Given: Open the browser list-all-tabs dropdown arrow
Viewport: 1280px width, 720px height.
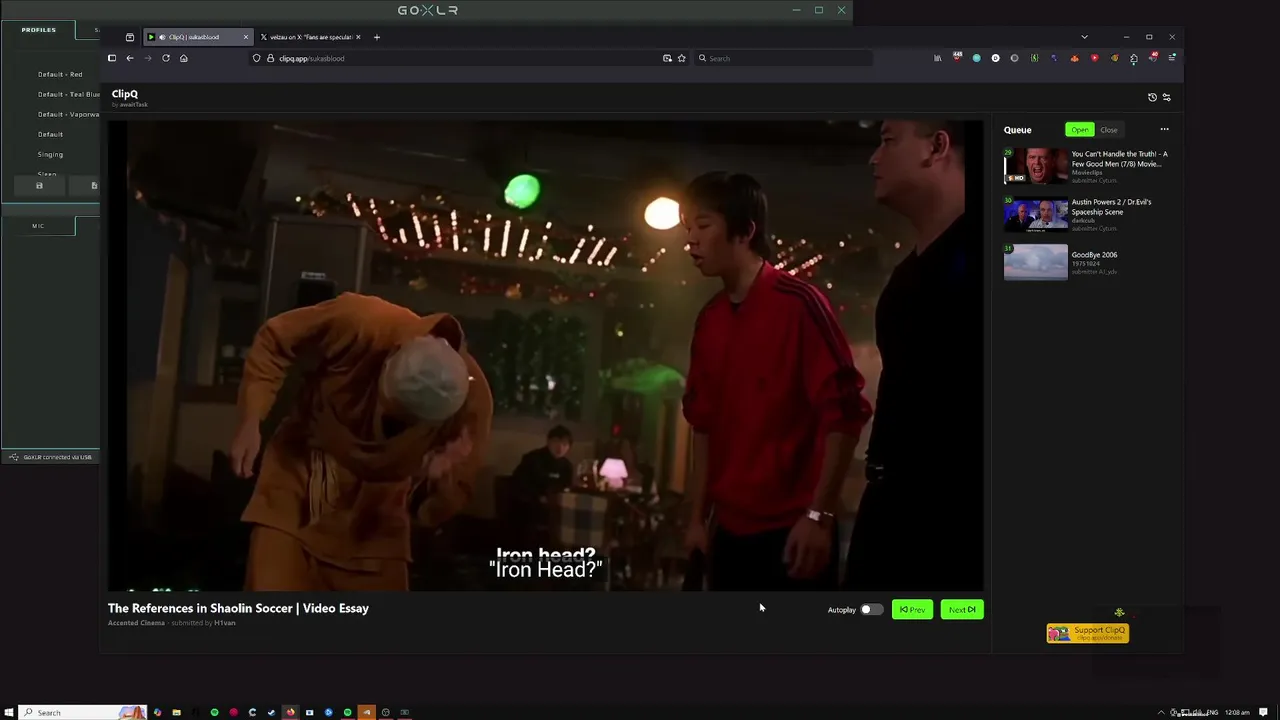Looking at the screenshot, I should coord(1084,37).
